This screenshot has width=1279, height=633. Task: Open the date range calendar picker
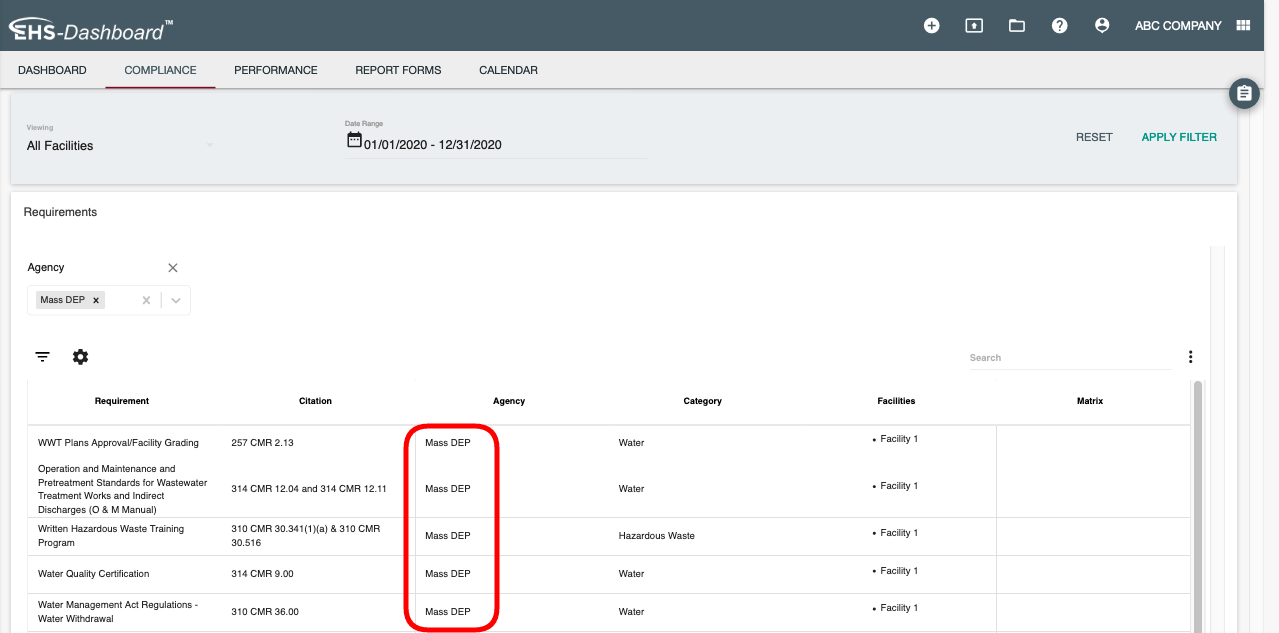pyautogui.click(x=354, y=141)
